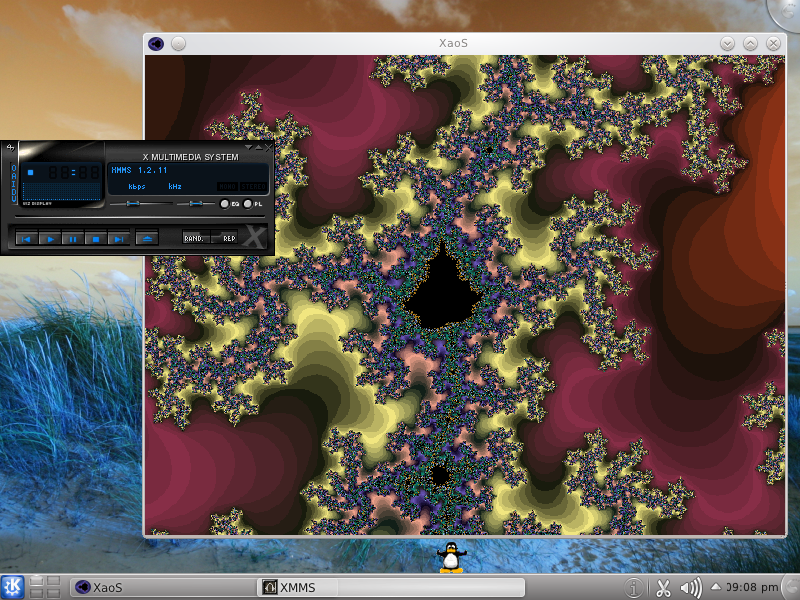Toggle double size via the D letter in XMMS
The image size is (800, 600).
(13, 190)
